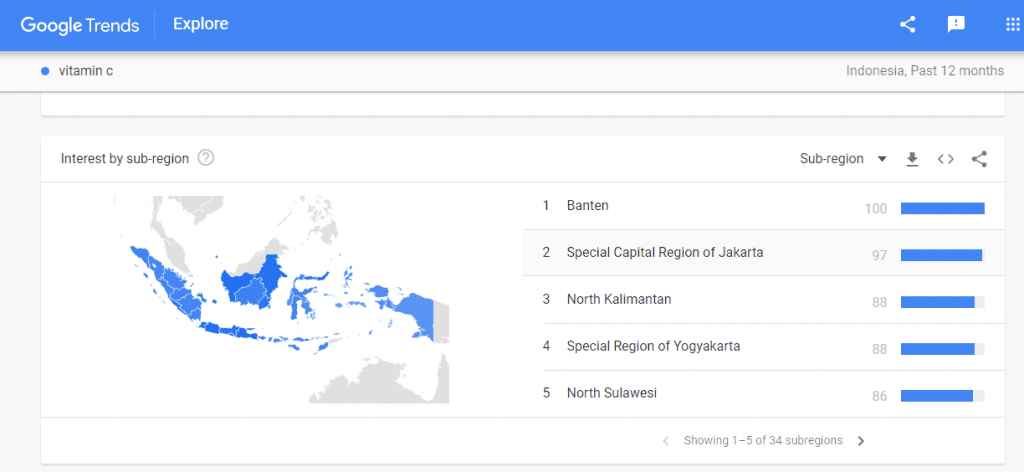Open the send feedback icon
Image resolution: width=1024 pixels, height=472 pixels.
[956, 25]
